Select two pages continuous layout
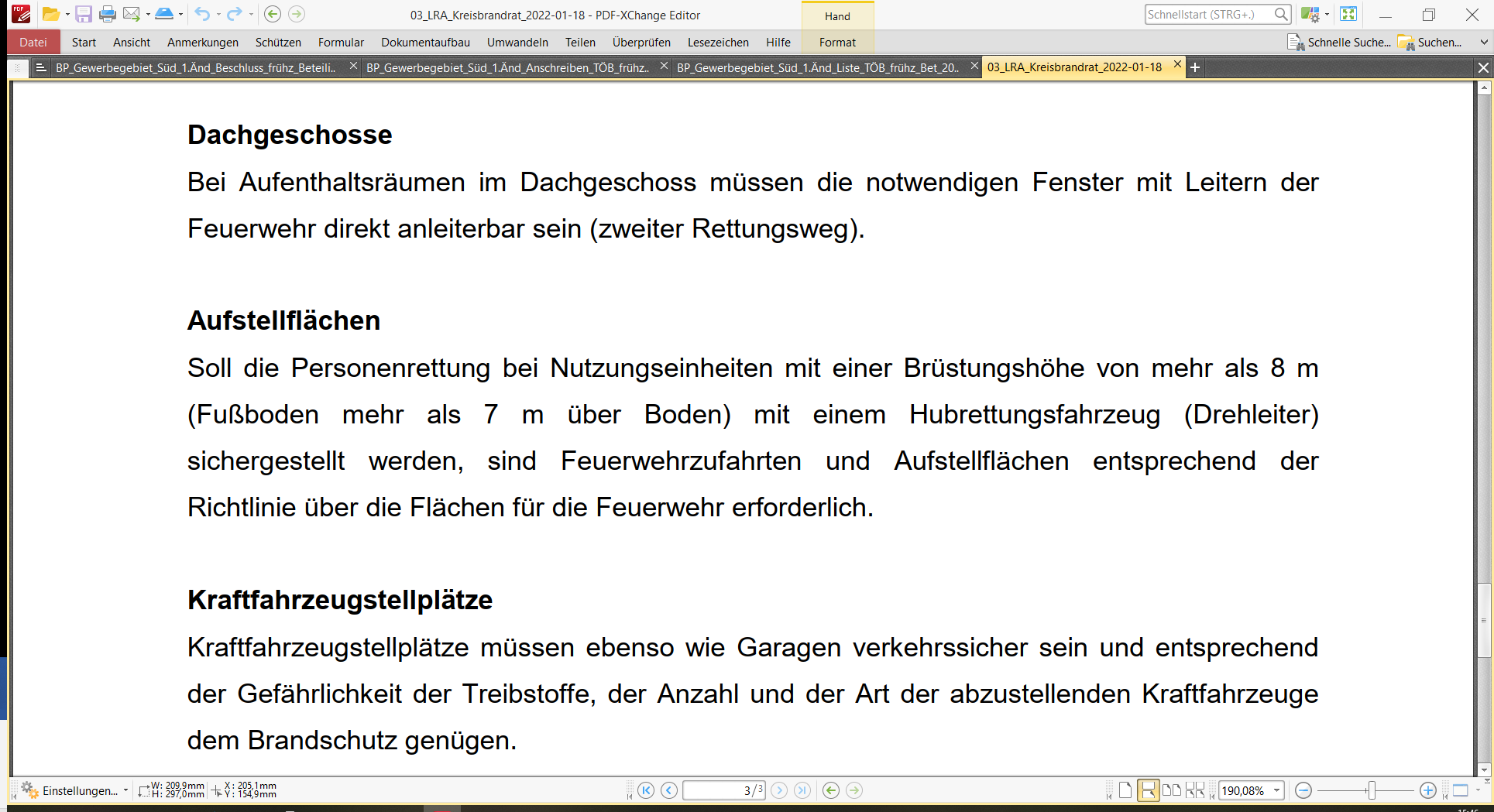1494x812 pixels. (1195, 790)
